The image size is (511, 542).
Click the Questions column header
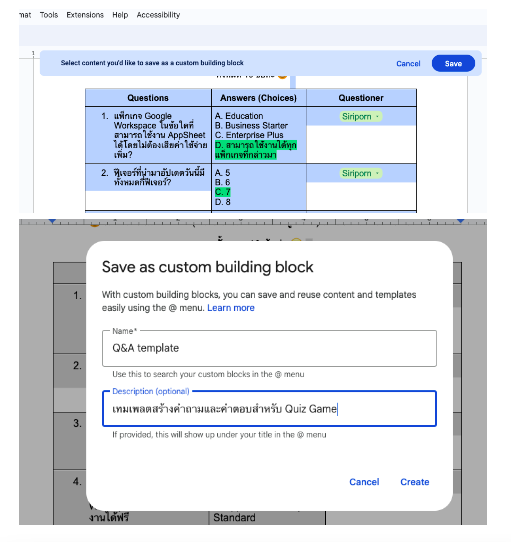[148, 98]
